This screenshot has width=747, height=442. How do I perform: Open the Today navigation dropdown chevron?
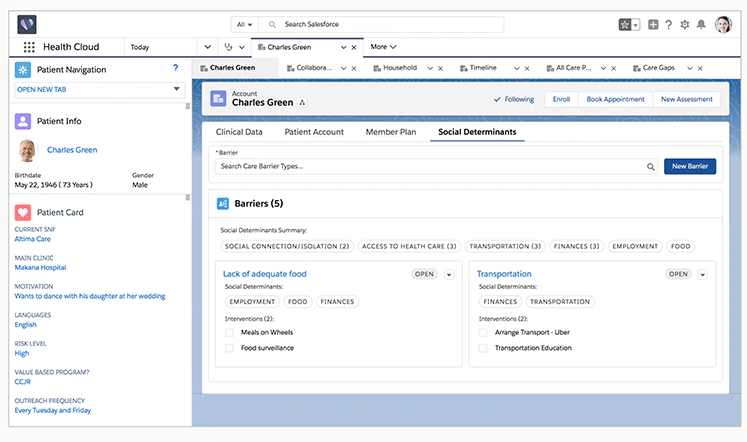tap(208, 47)
